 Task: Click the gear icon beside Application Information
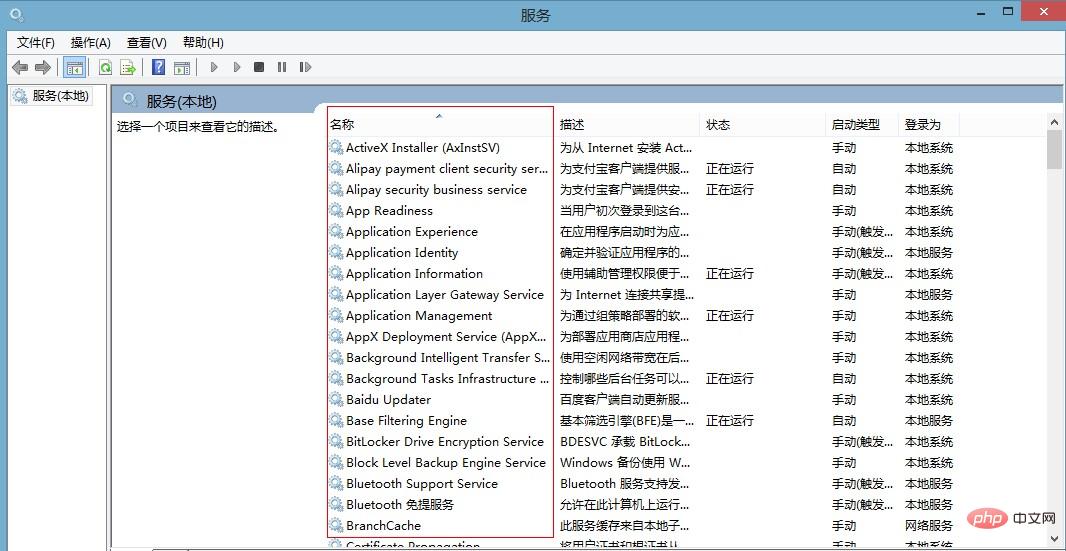click(336, 273)
